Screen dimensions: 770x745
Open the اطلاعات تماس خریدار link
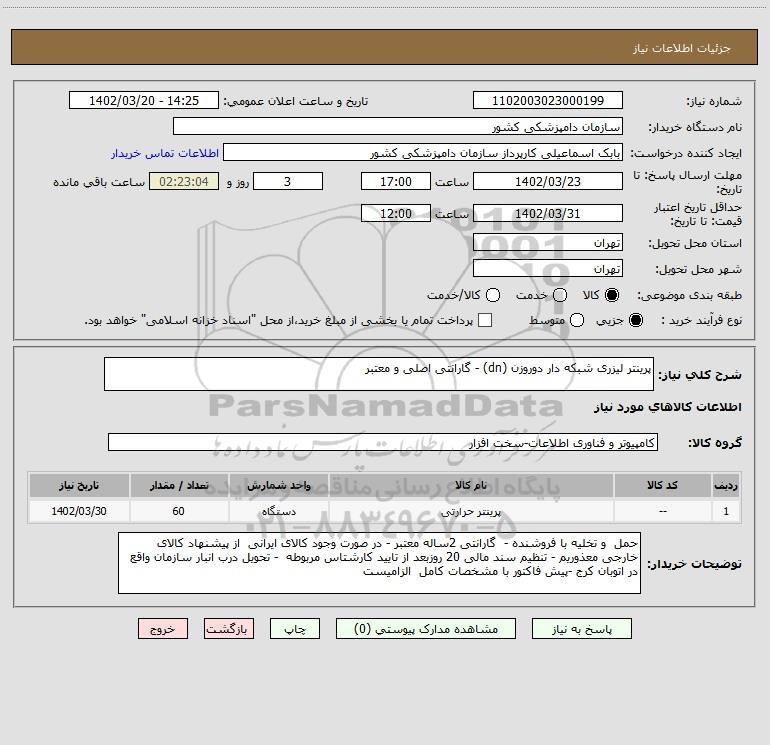tap(165, 153)
